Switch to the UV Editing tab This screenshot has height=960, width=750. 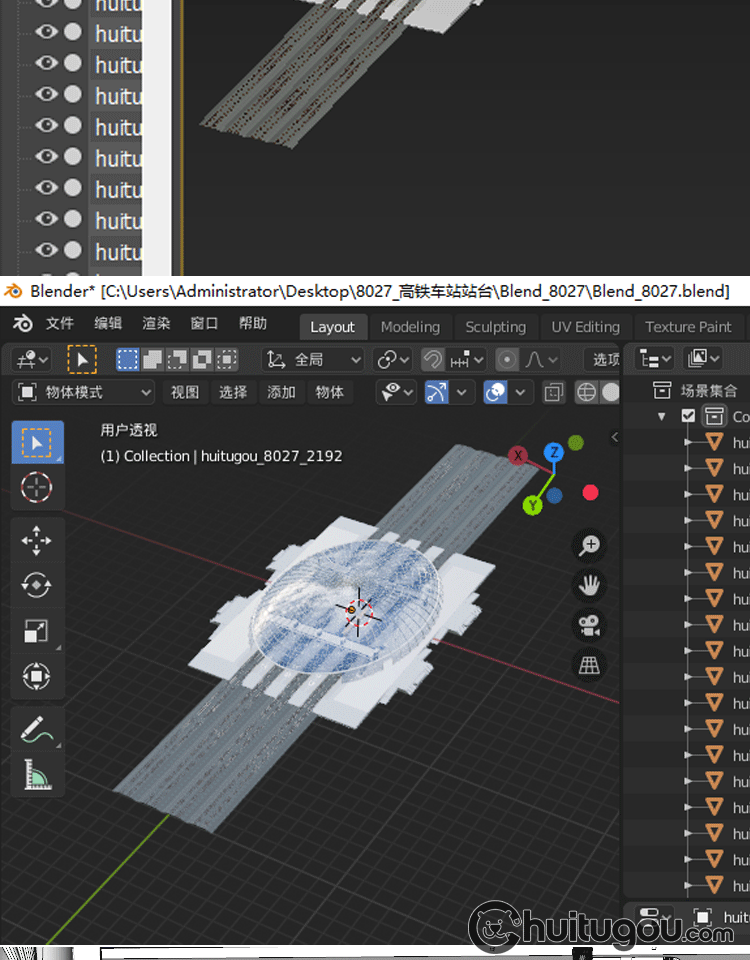click(585, 327)
